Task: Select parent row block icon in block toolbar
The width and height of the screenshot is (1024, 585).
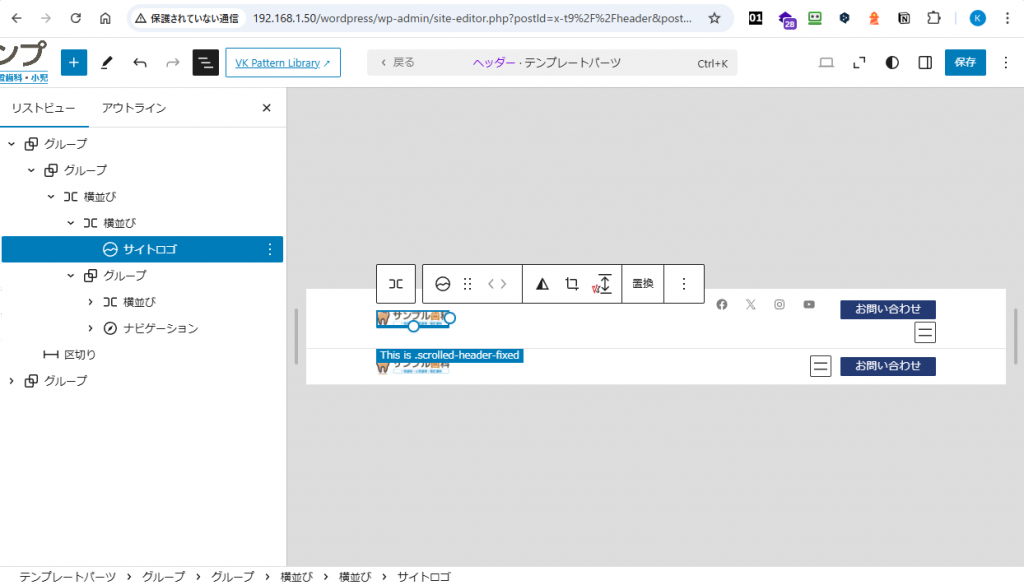Action: pos(396,284)
